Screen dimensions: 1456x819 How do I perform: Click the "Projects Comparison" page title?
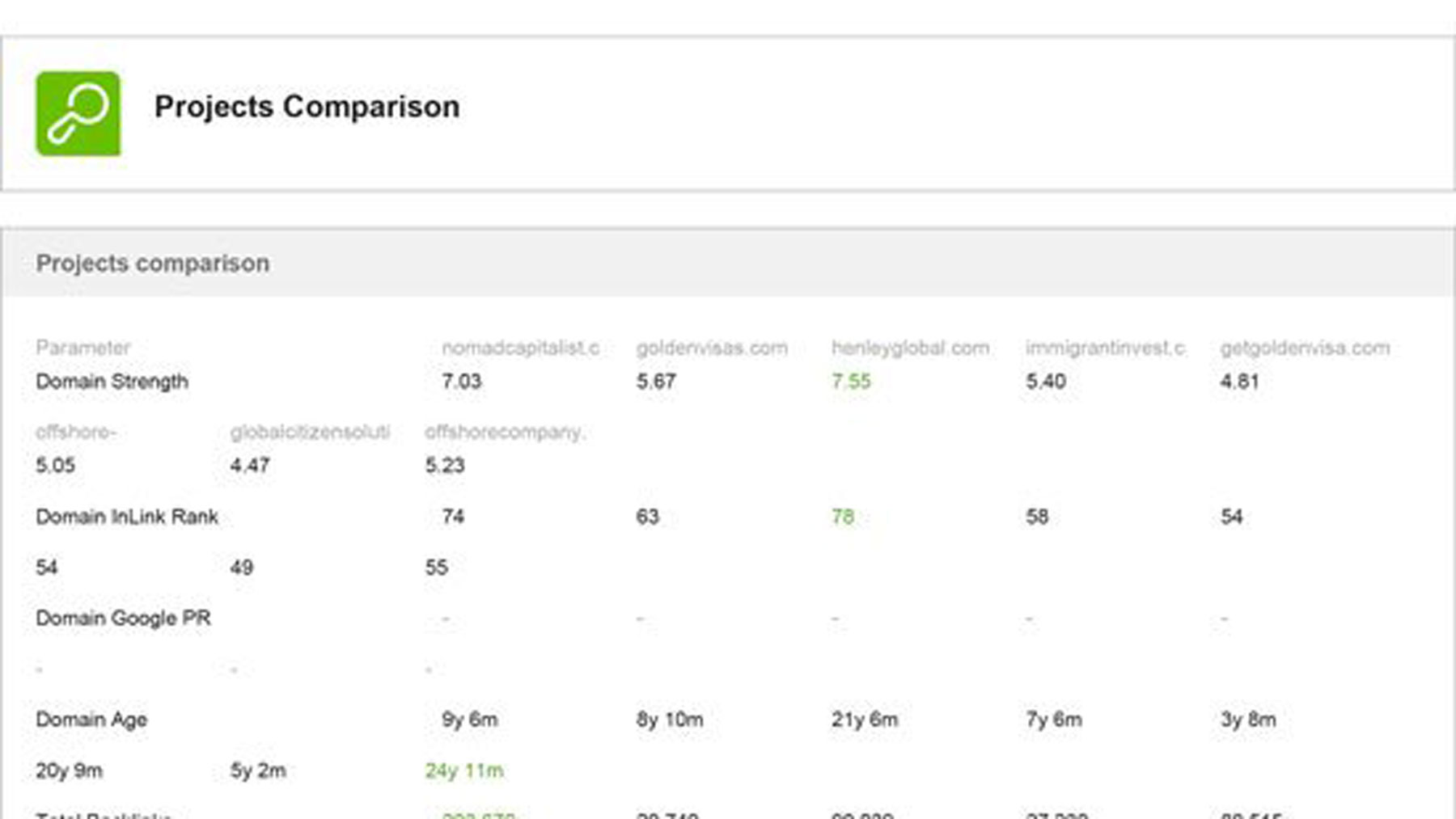point(307,107)
